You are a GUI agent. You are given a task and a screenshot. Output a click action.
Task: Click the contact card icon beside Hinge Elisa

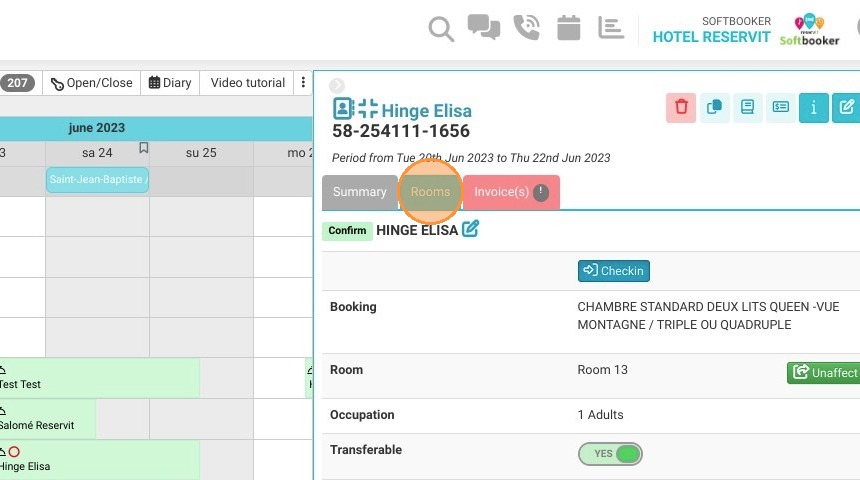click(x=343, y=109)
